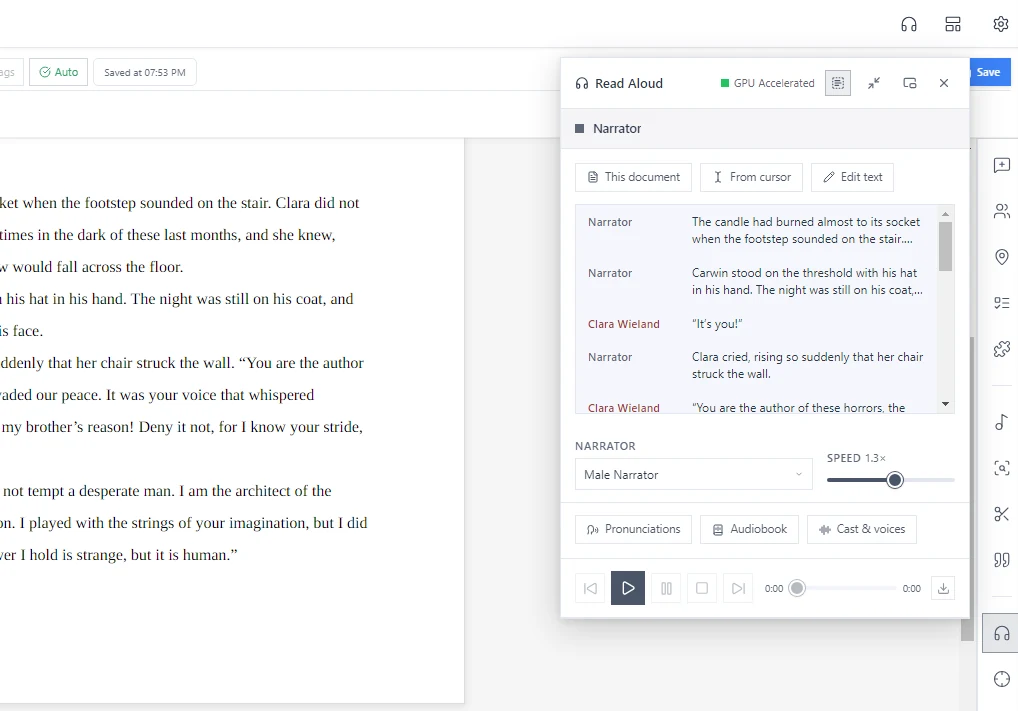The width and height of the screenshot is (1018, 711).
Task: Open the comments icon in right sidebar
Action: 1002,165
